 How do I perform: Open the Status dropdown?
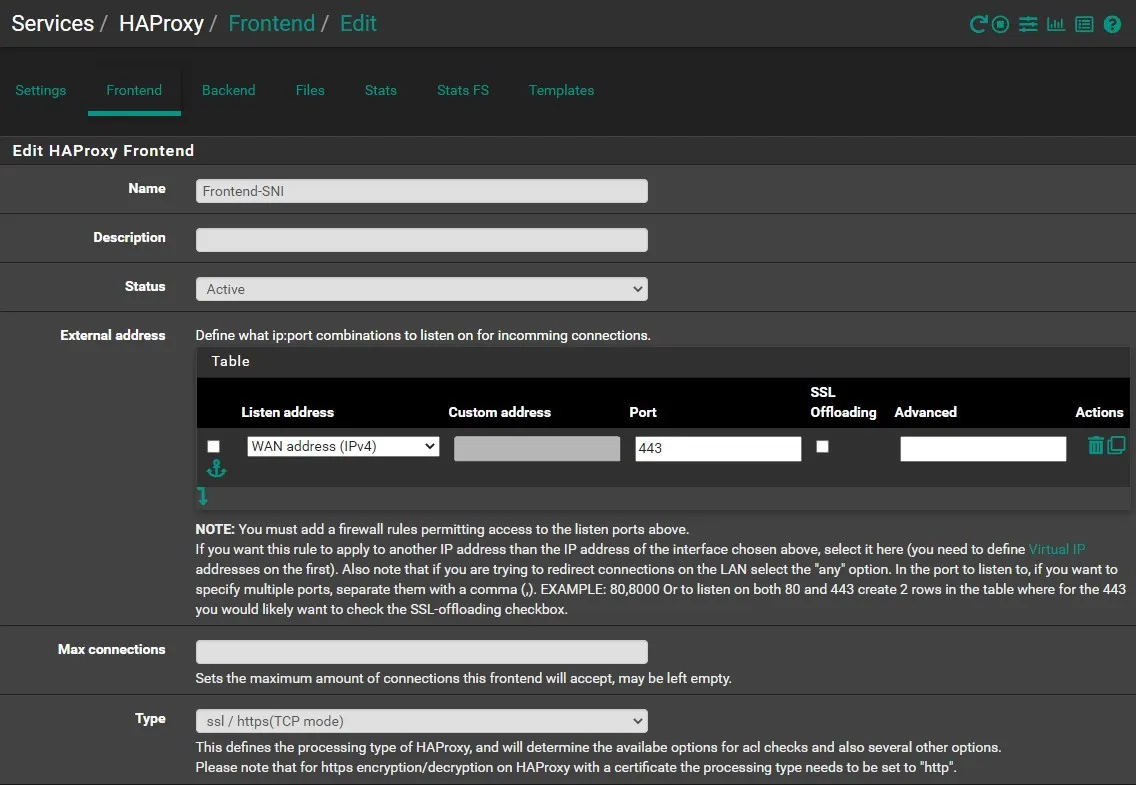421,289
